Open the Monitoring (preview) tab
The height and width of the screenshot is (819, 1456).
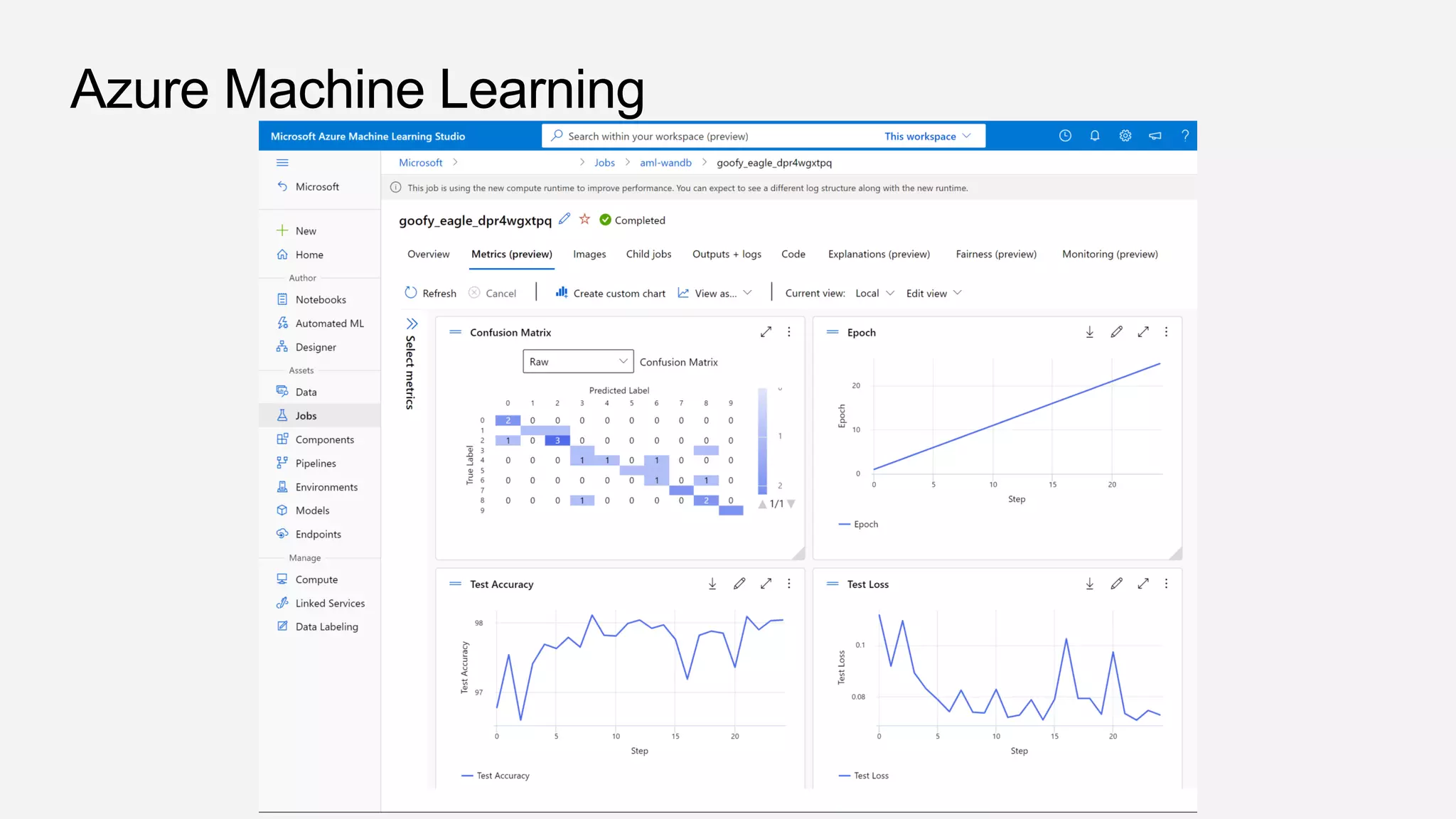coord(1110,254)
